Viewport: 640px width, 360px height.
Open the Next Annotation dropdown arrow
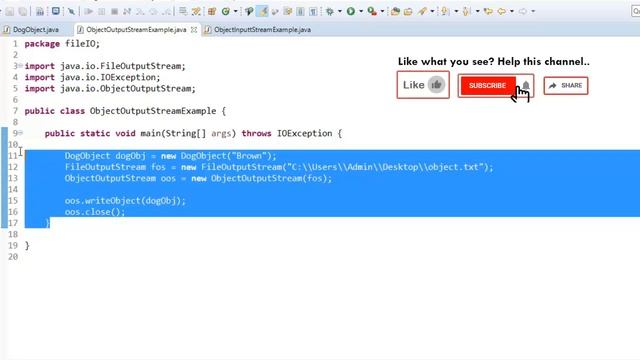456,11
